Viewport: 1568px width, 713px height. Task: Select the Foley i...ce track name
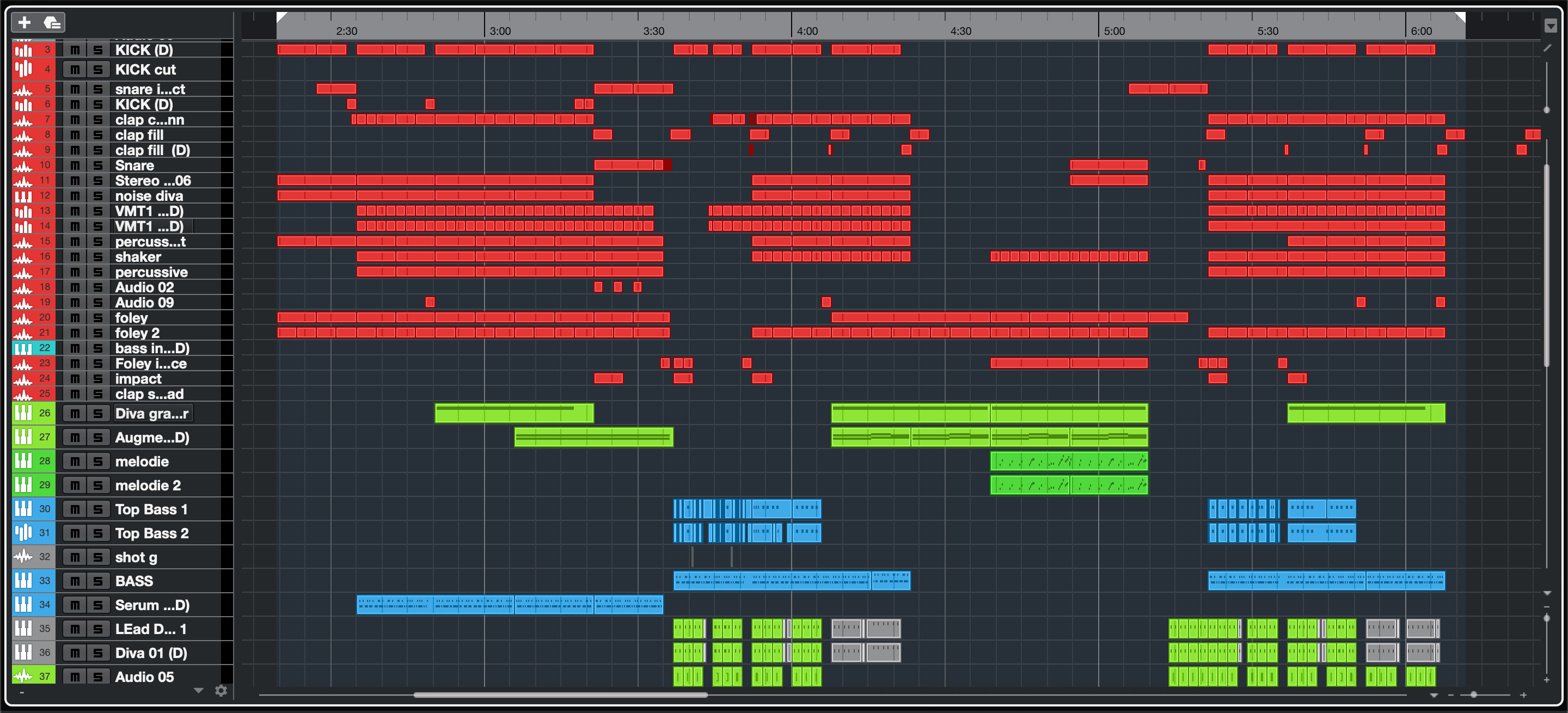151,363
